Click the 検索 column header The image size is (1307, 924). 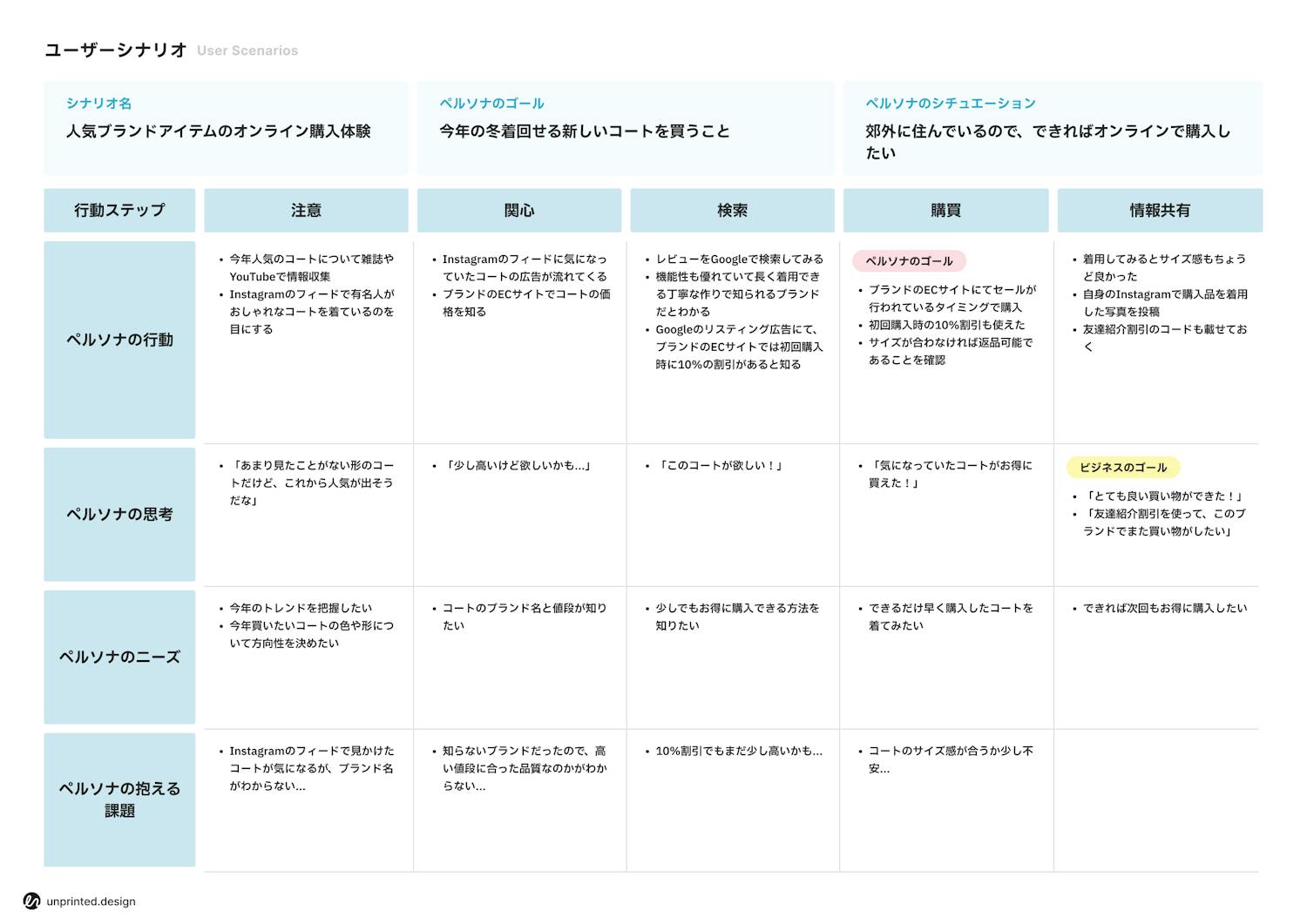click(x=732, y=211)
